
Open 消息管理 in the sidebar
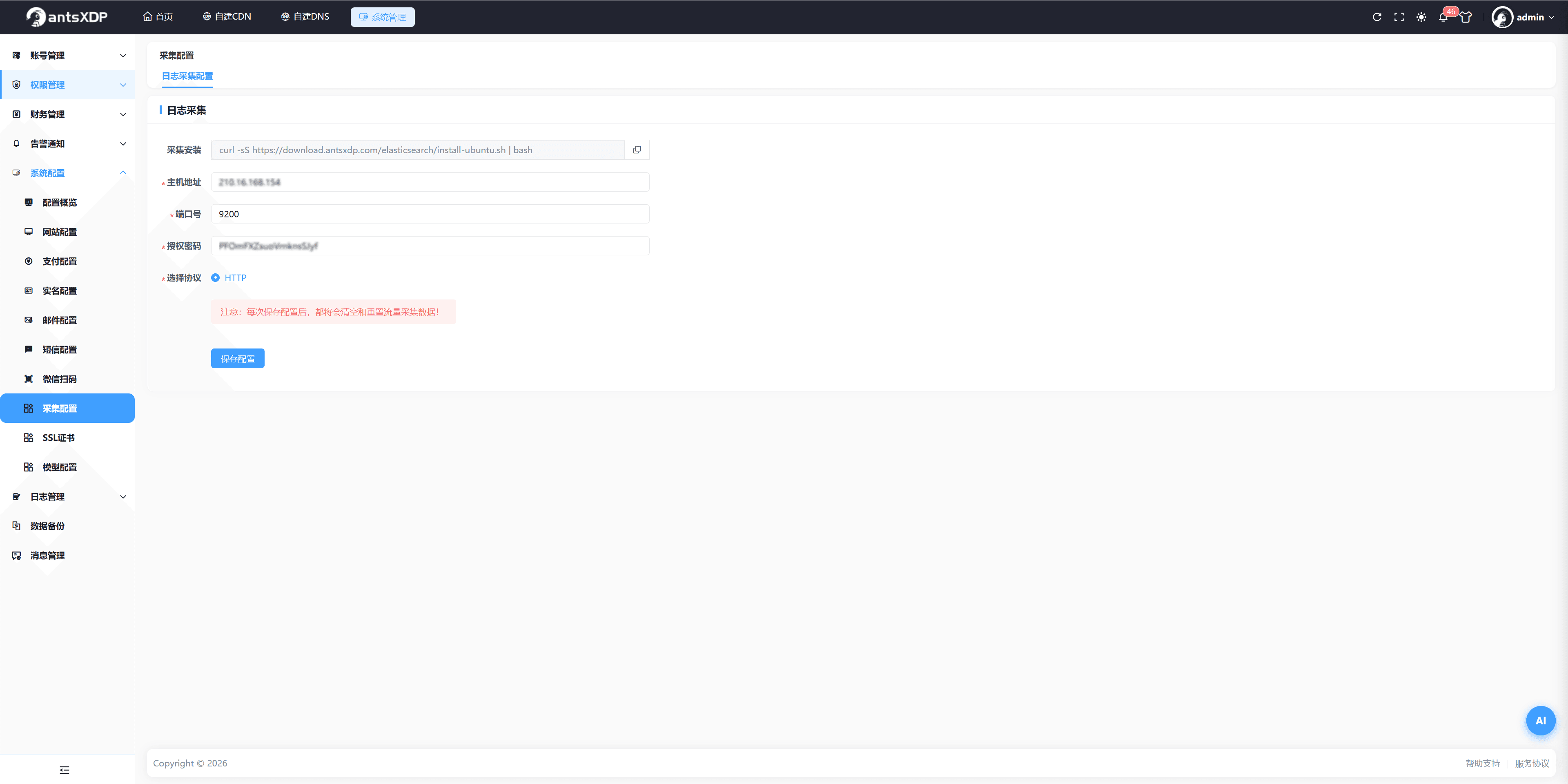67,556
